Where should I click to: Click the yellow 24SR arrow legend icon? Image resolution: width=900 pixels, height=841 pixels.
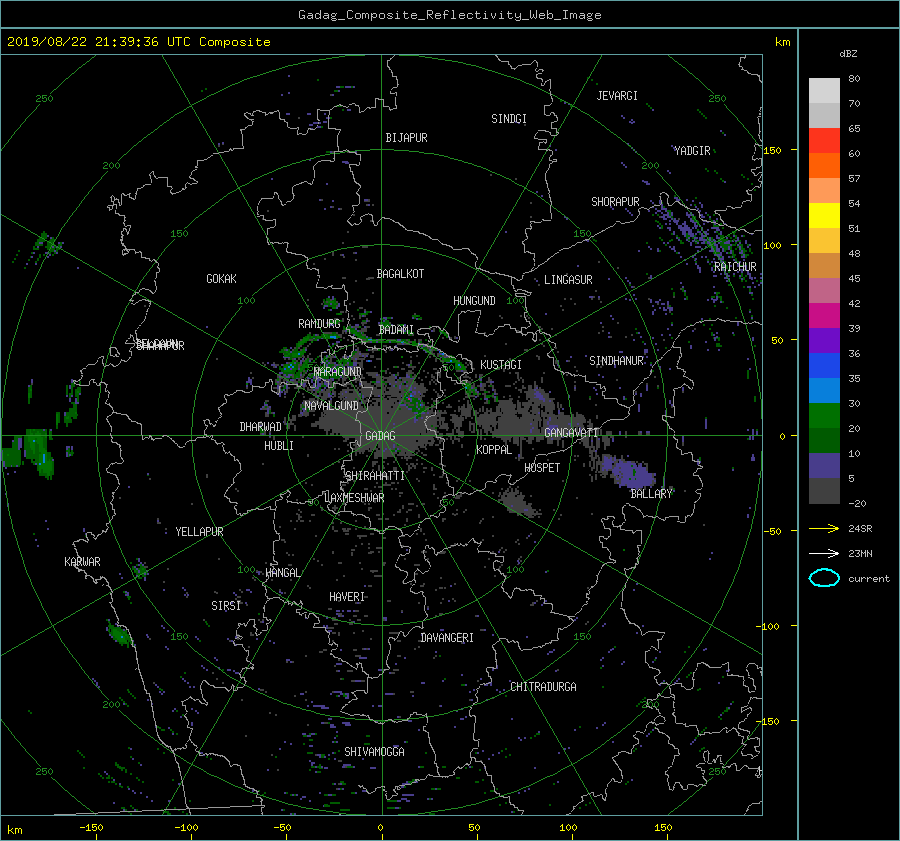pyautogui.click(x=824, y=528)
